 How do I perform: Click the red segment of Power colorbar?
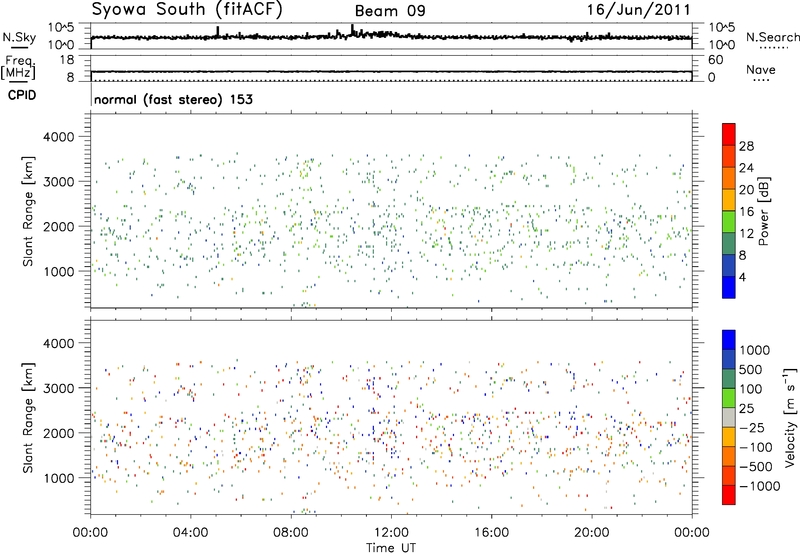click(729, 135)
